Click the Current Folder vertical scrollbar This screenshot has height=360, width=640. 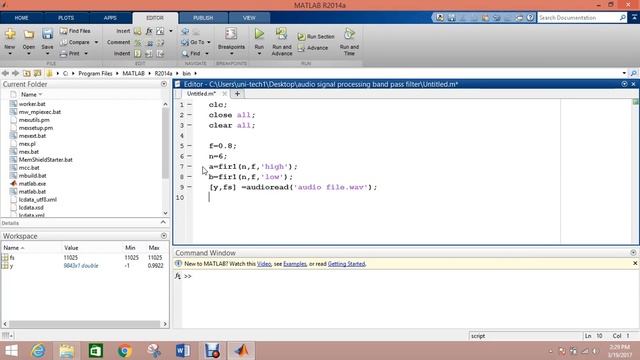(x=165, y=158)
